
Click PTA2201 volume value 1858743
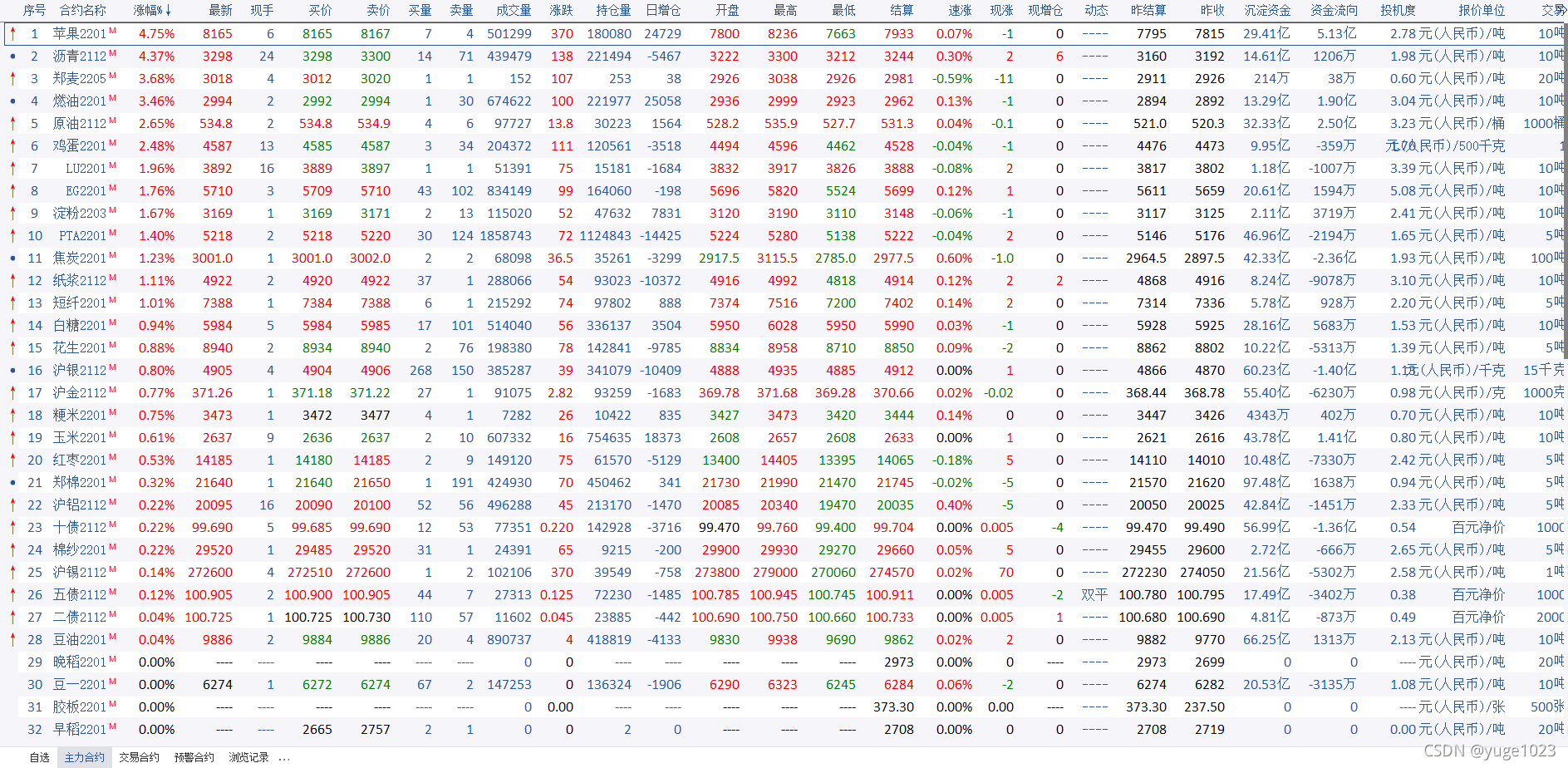[505, 235]
